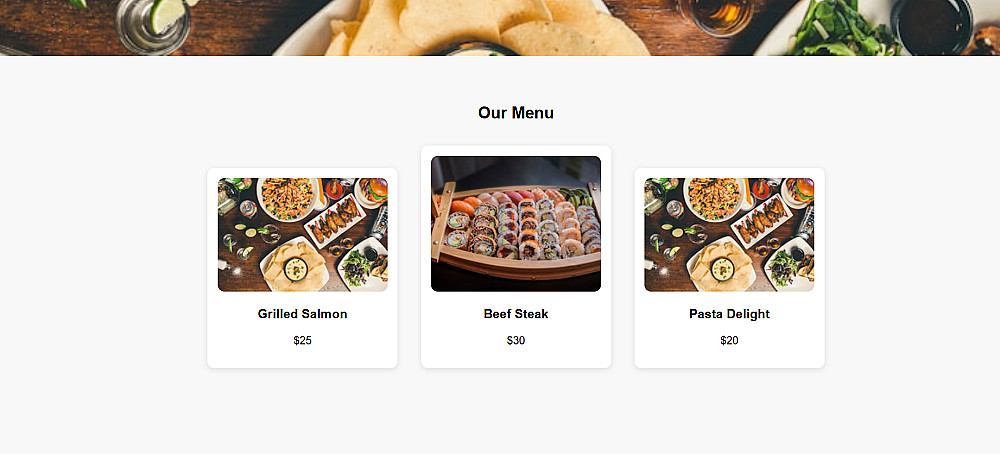The image size is (1000, 454).
Task: Click white space below $30 in steak card
Action: pos(516,358)
